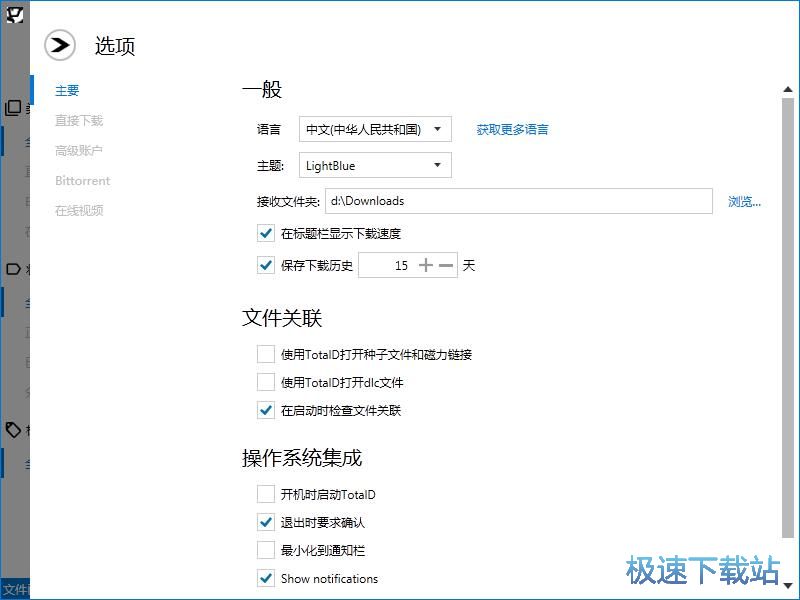Click the back arrow icon beside 选项

(x=60, y=45)
